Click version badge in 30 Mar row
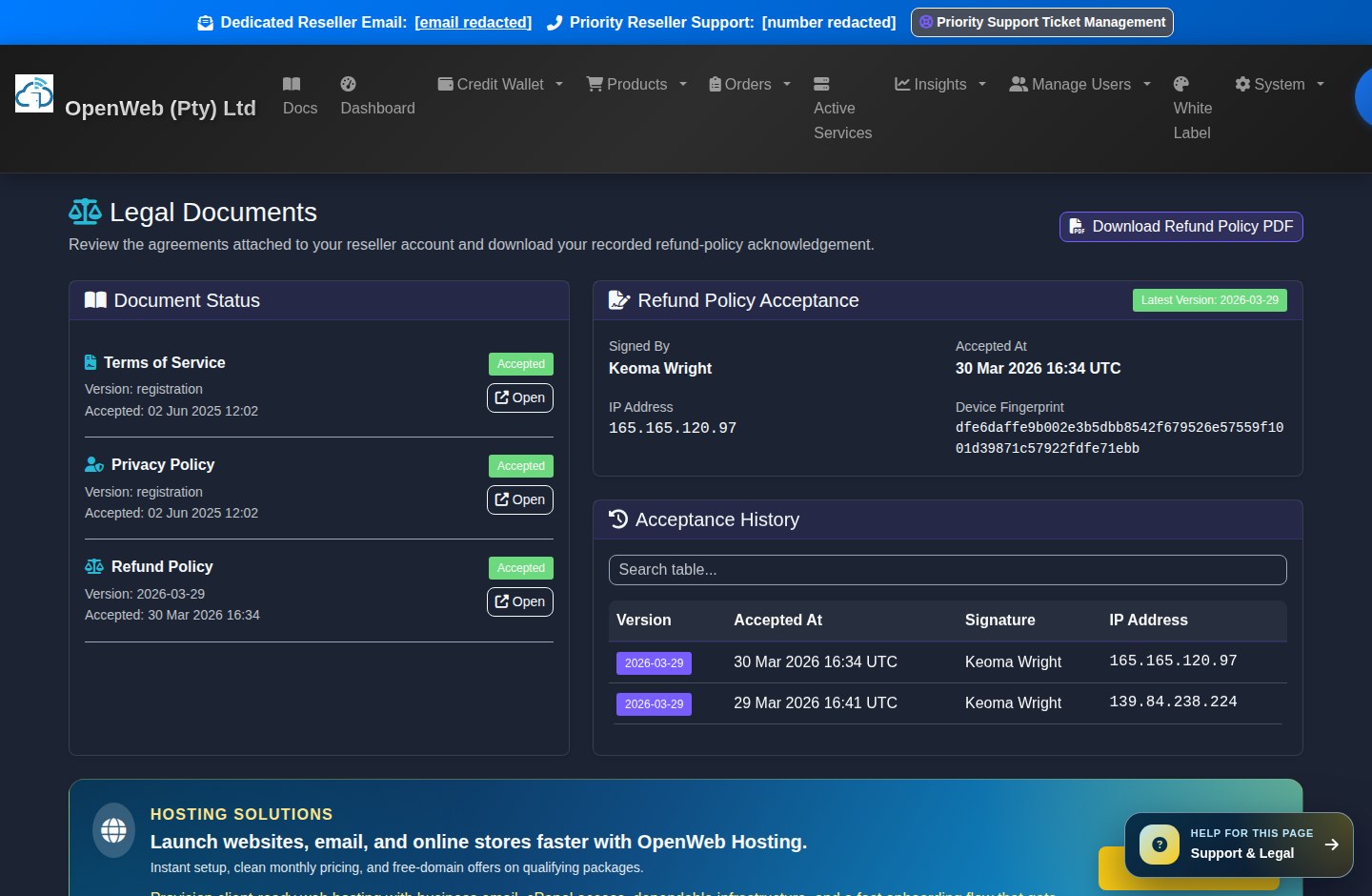 point(655,662)
